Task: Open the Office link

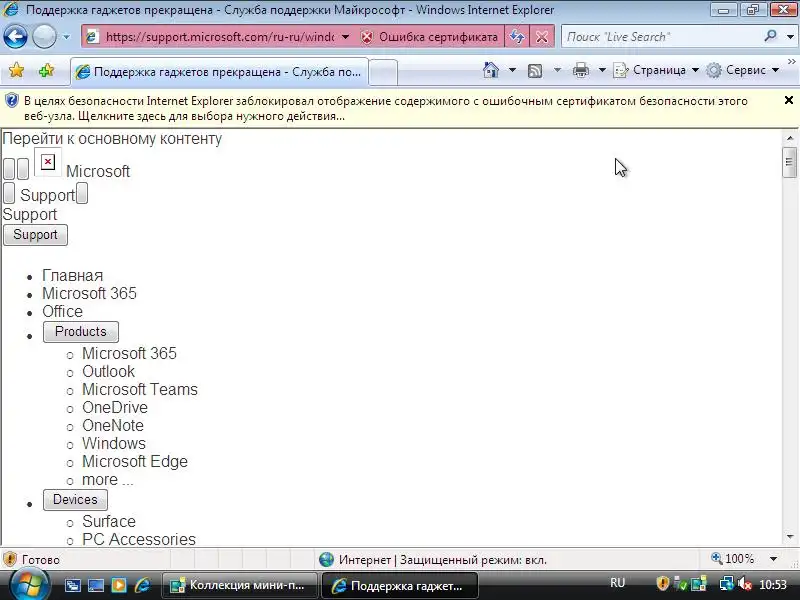Action: point(62,311)
